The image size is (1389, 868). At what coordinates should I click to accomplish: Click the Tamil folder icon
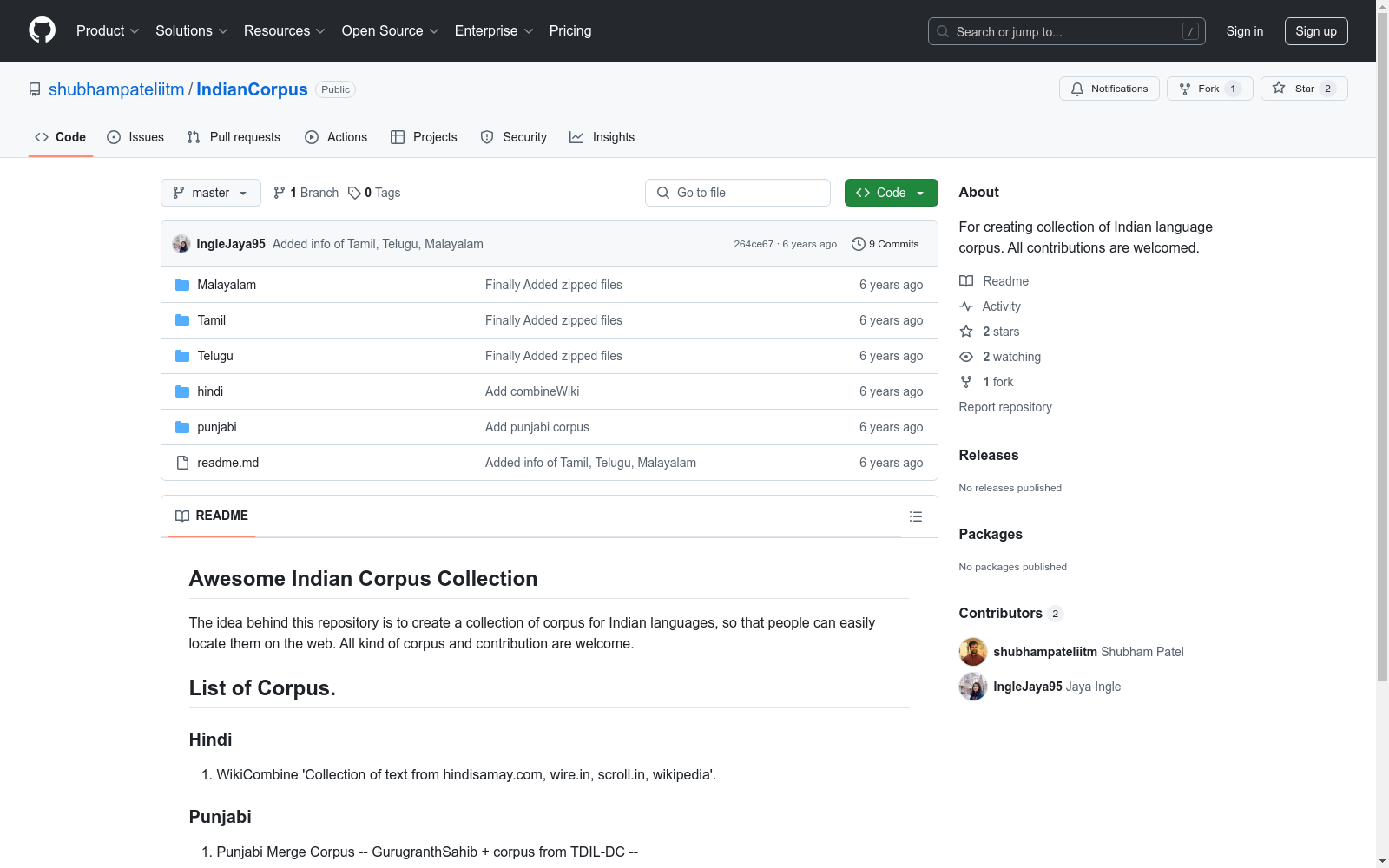coord(182,320)
